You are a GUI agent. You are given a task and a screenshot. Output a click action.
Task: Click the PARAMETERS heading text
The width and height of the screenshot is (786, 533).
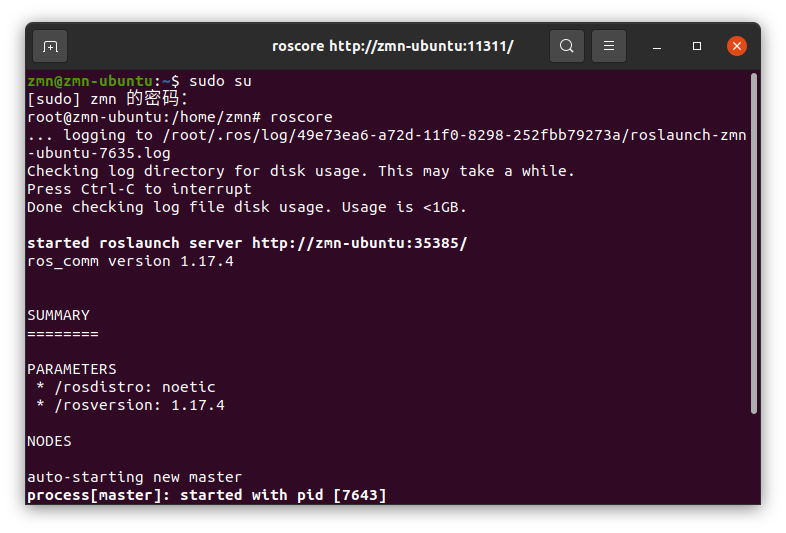(72, 369)
